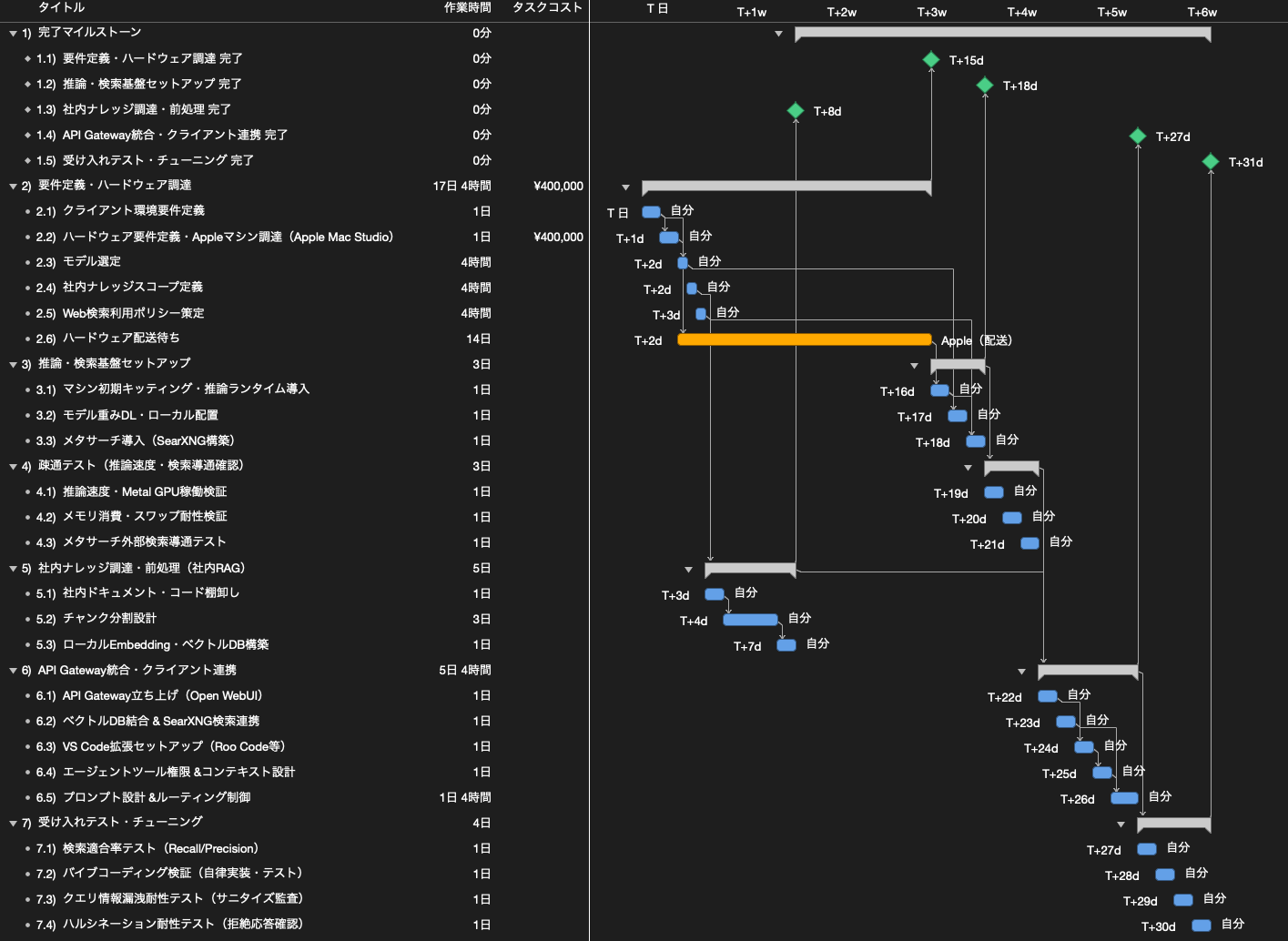Screen dimensions: 1288x941
Task: Collapse outline group 7) 受け入れテスト・チューニング
Action: point(13,824)
